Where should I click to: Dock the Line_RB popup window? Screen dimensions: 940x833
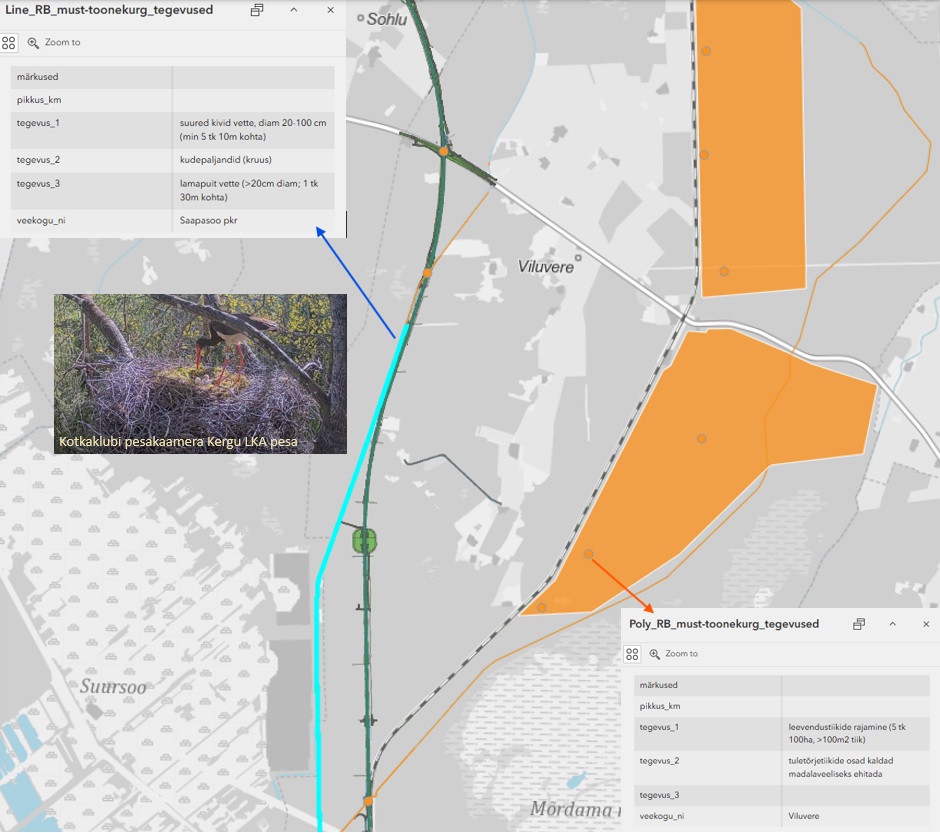257,10
